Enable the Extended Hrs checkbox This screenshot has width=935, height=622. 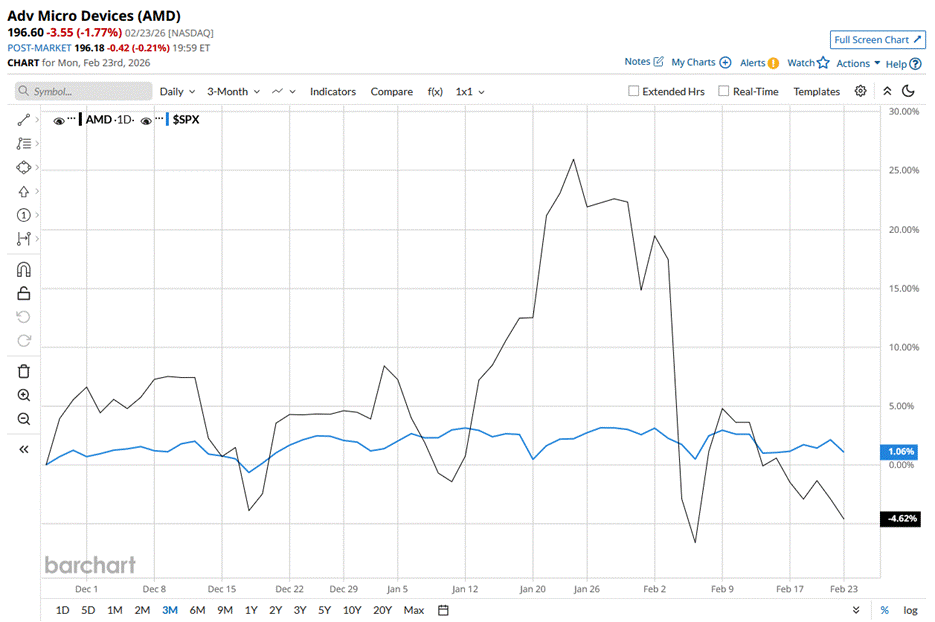[x=633, y=91]
